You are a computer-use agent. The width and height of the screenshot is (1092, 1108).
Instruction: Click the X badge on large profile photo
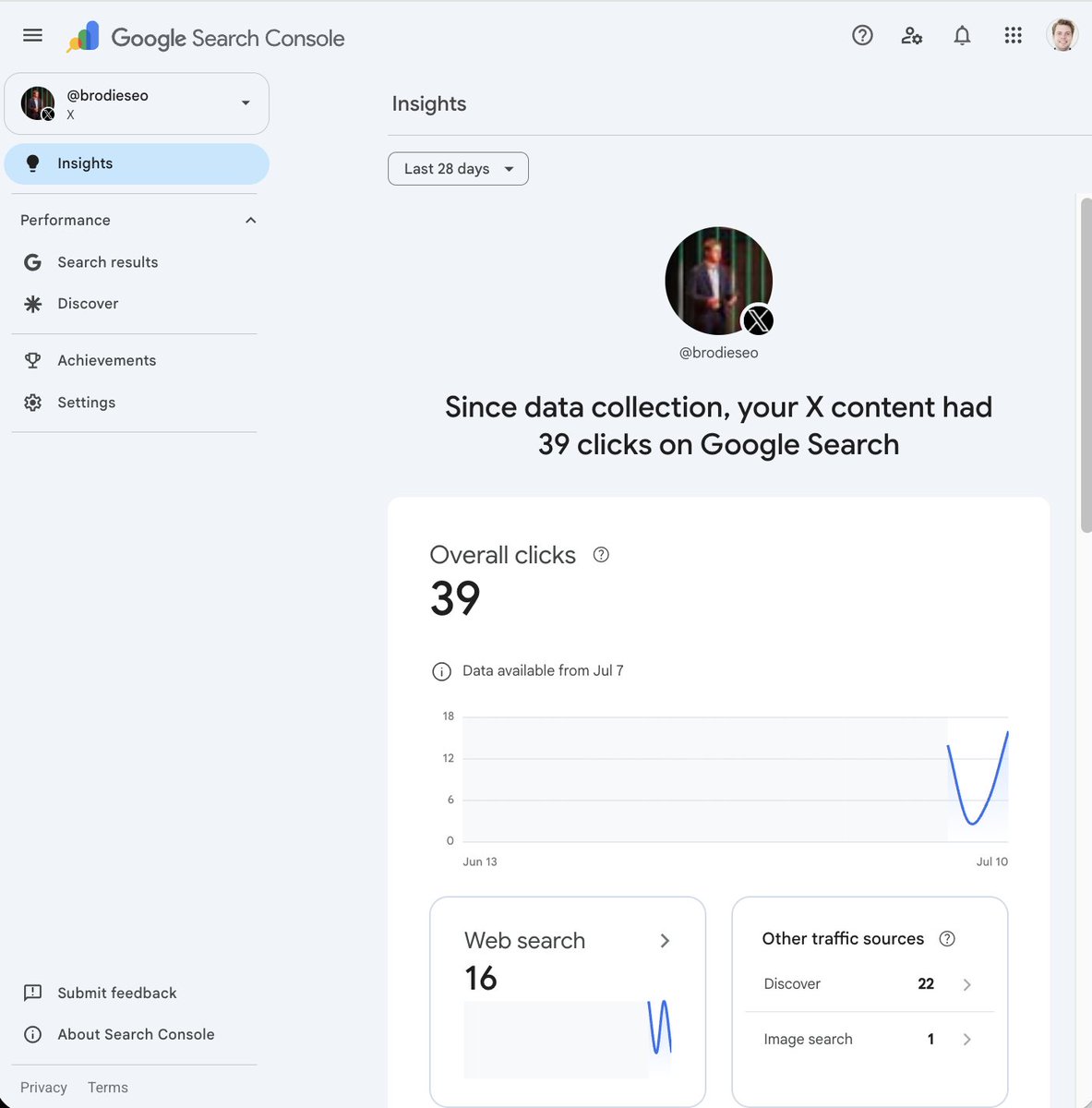(758, 320)
